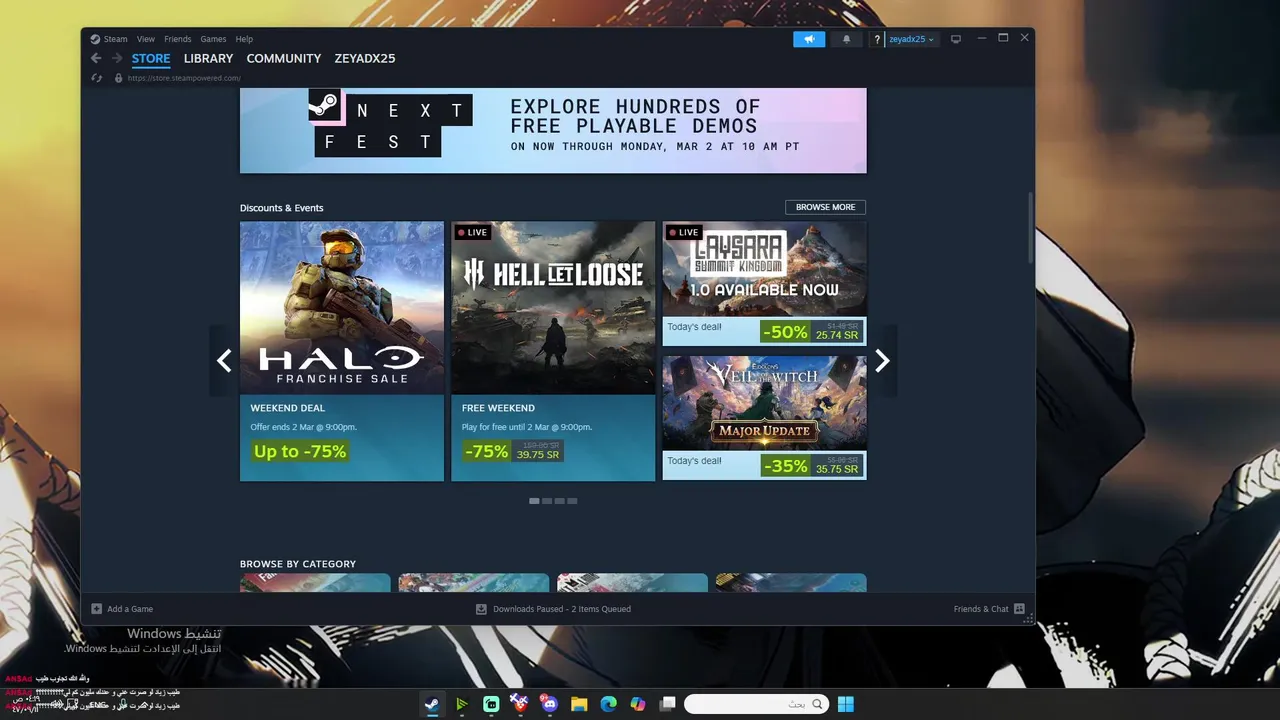Click the Add a Game plus icon
This screenshot has width=1280, height=720.
pyautogui.click(x=97, y=609)
